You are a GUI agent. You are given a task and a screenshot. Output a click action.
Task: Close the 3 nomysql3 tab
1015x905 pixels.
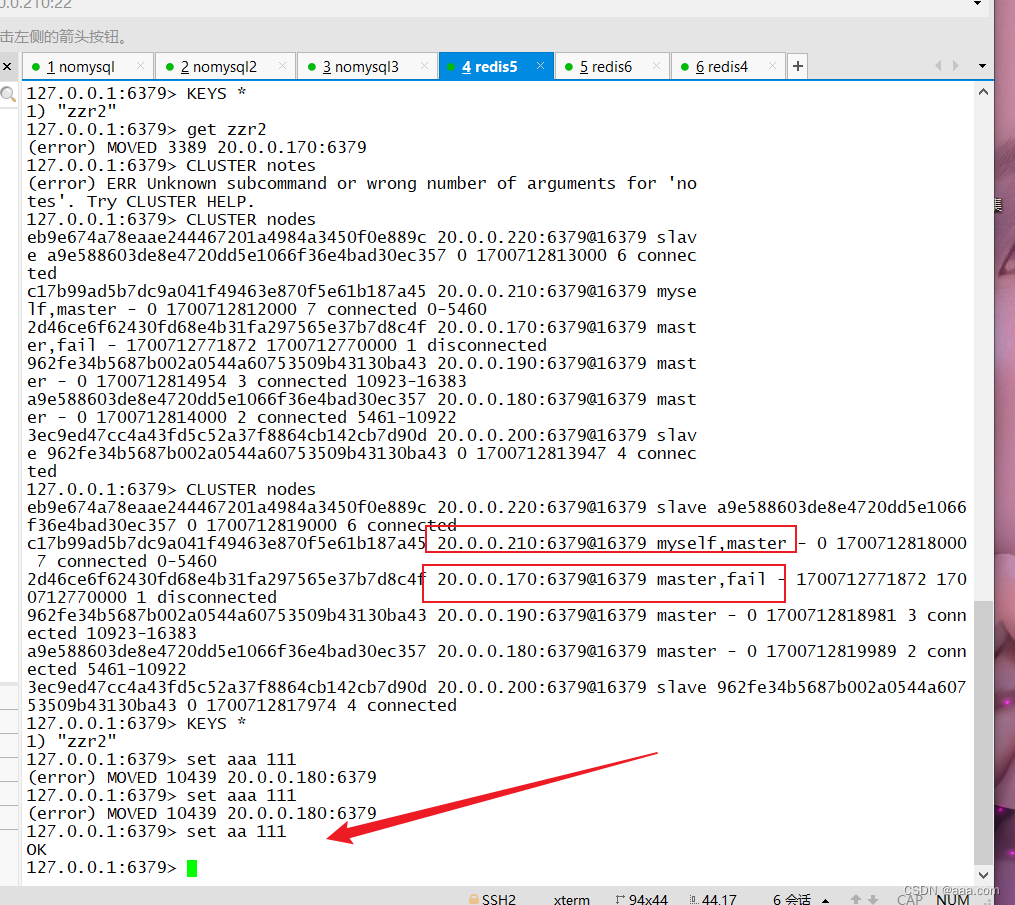[x=425, y=66]
